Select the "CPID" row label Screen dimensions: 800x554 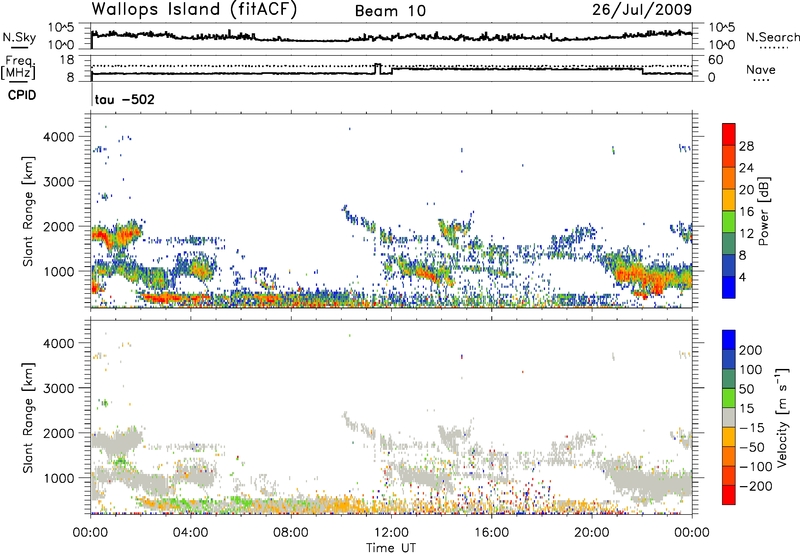click(22, 95)
